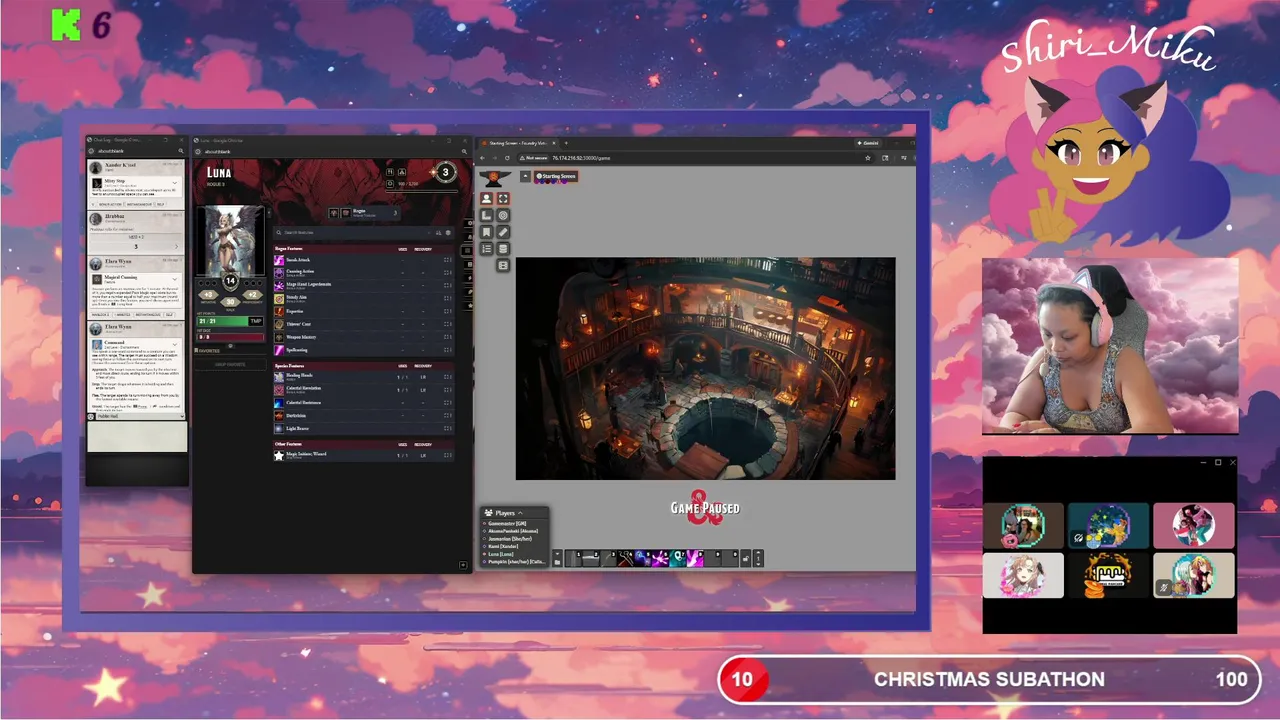Click the TMP hit points button
This screenshot has width=1280, height=720.
[x=256, y=321]
